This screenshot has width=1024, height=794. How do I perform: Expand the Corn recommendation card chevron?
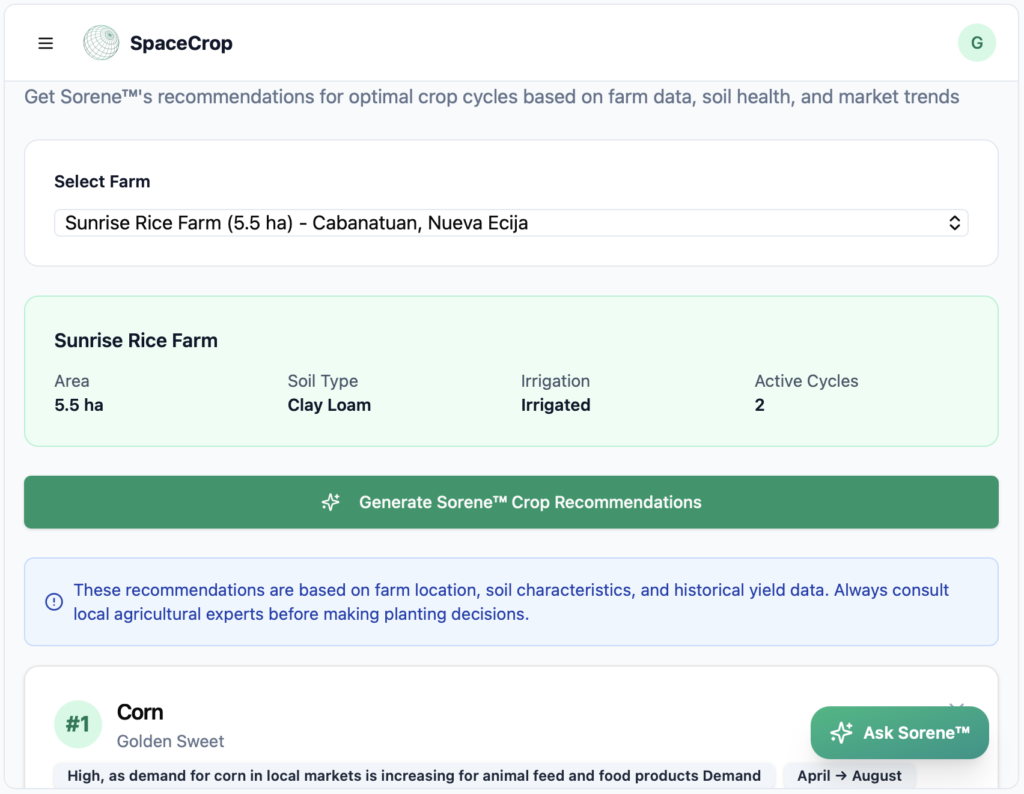pos(956,706)
